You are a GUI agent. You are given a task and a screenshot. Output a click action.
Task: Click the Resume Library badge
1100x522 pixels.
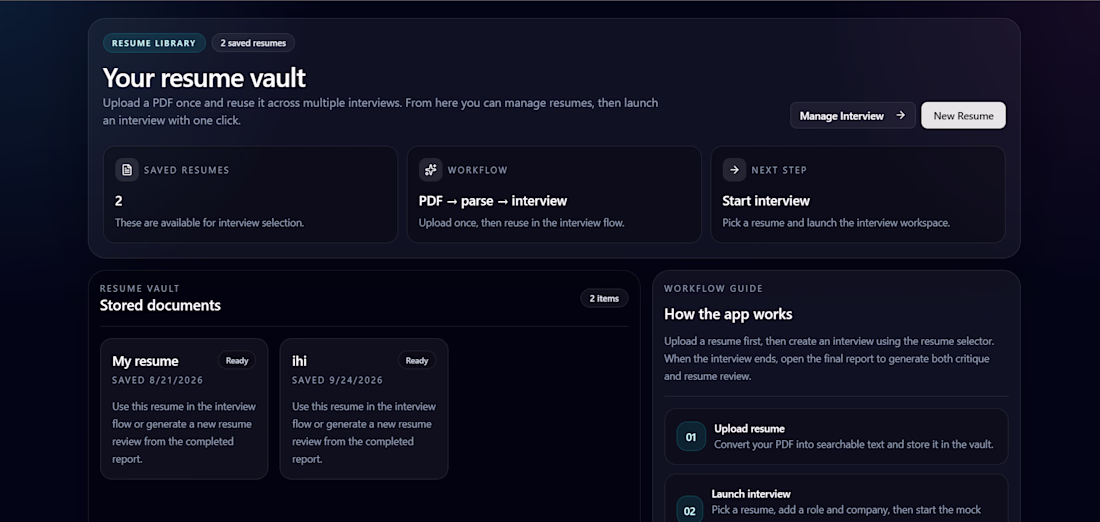point(154,43)
